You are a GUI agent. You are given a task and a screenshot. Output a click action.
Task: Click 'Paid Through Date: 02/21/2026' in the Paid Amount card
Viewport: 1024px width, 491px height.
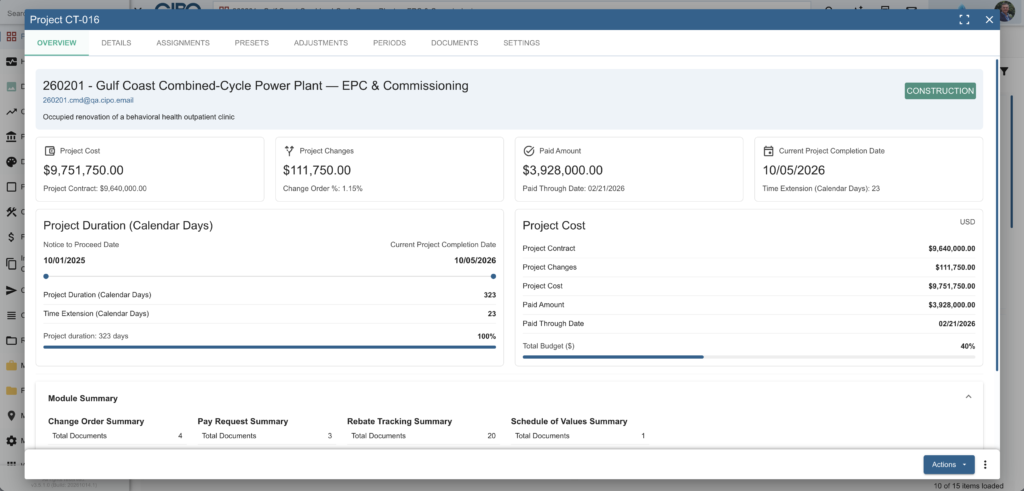click(574, 189)
